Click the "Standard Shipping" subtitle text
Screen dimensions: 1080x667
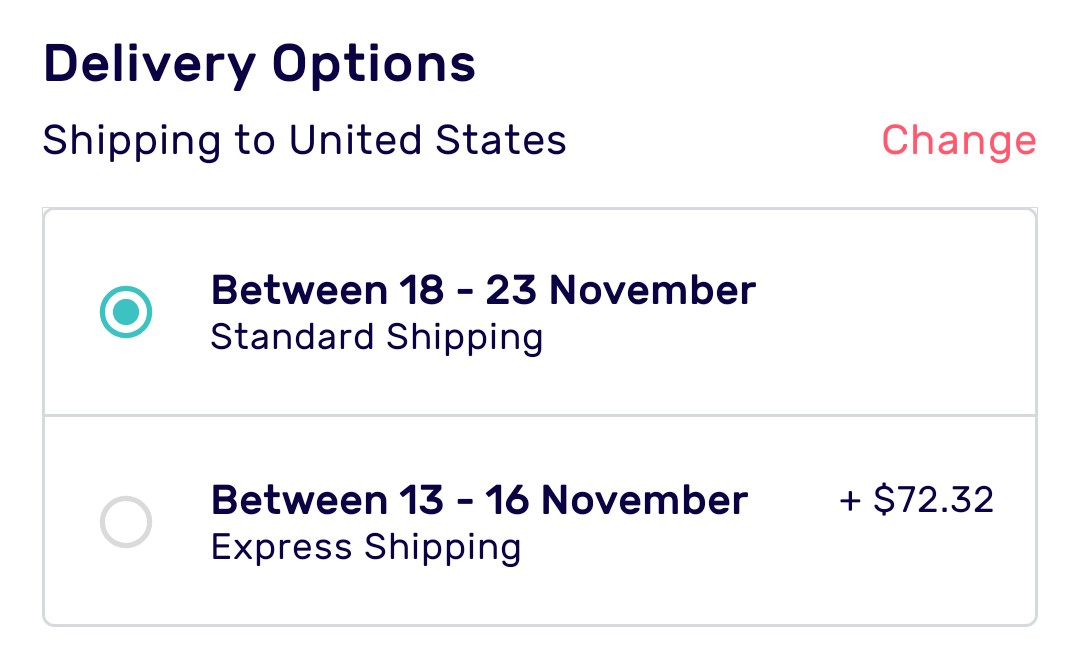(x=376, y=337)
